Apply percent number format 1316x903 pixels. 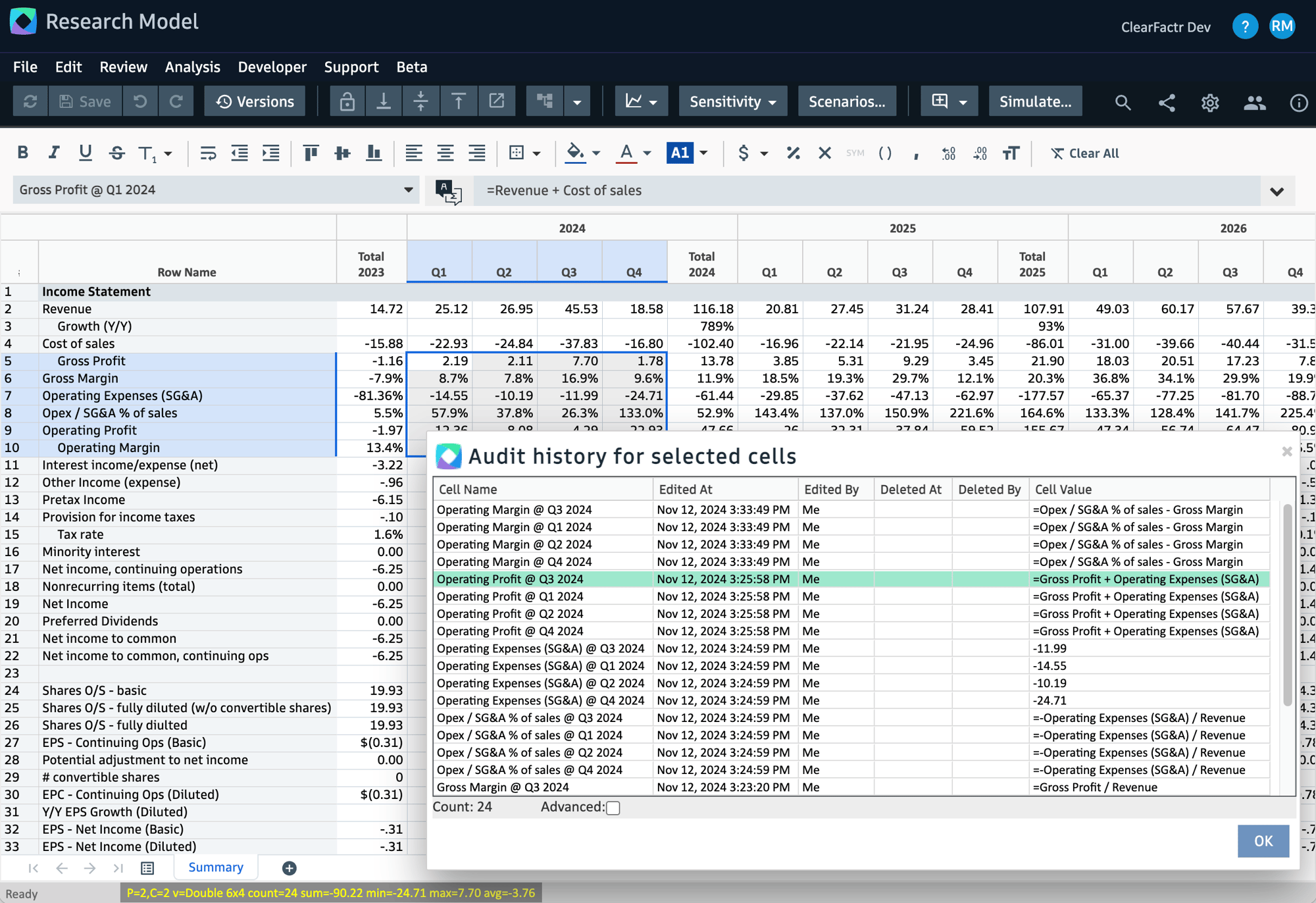tap(793, 153)
